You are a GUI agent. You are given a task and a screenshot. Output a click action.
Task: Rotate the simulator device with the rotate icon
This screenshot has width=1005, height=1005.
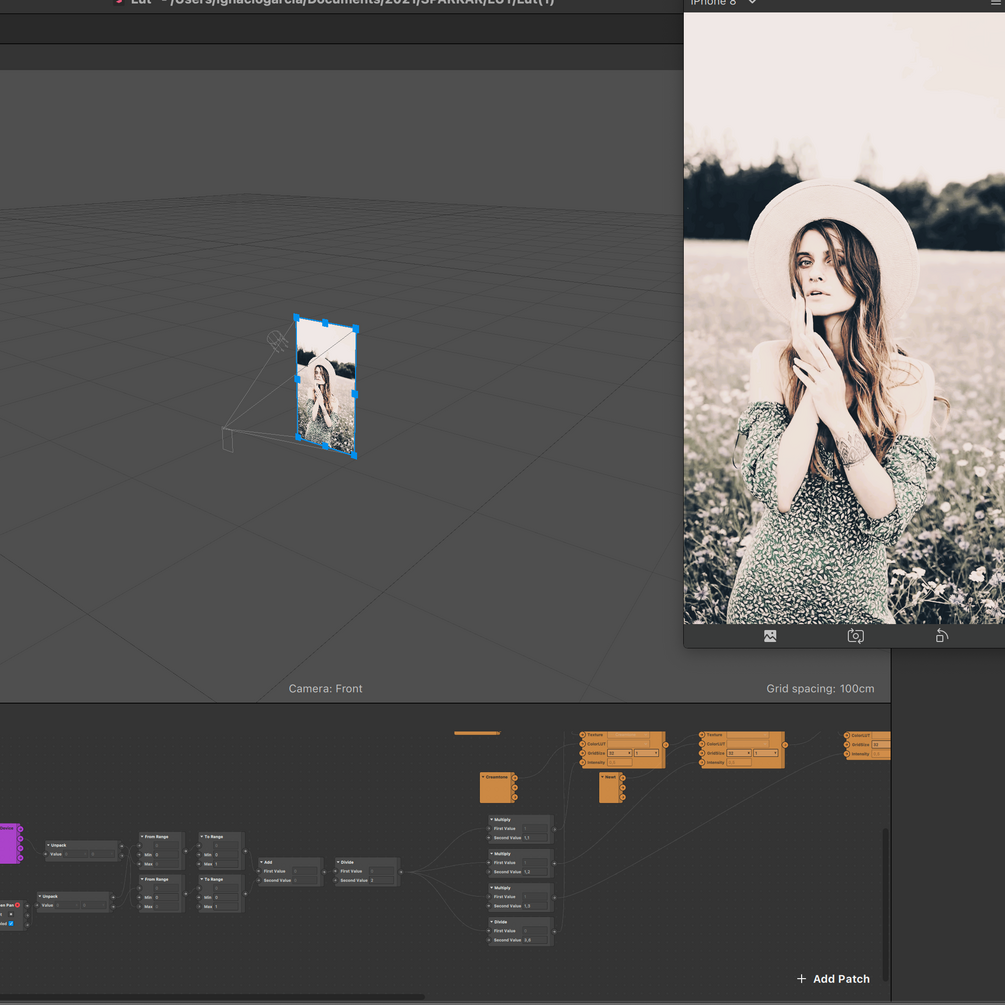pyautogui.click(x=942, y=636)
